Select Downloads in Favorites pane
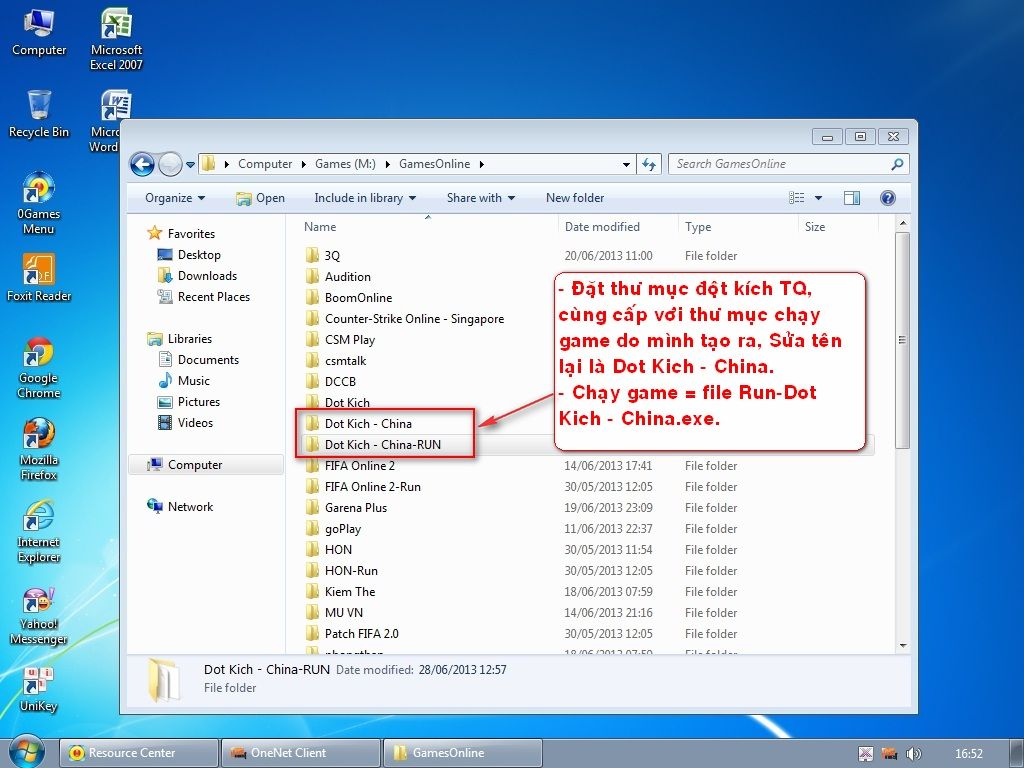This screenshot has width=1024, height=768. [x=207, y=276]
